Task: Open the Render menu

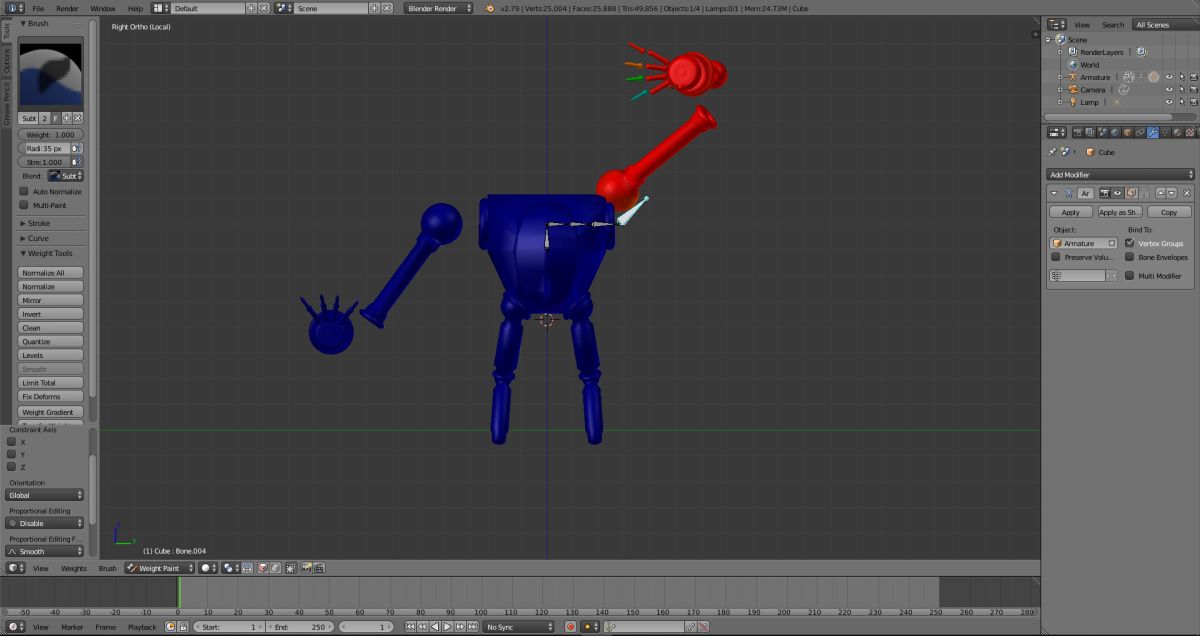Action: coord(67,8)
